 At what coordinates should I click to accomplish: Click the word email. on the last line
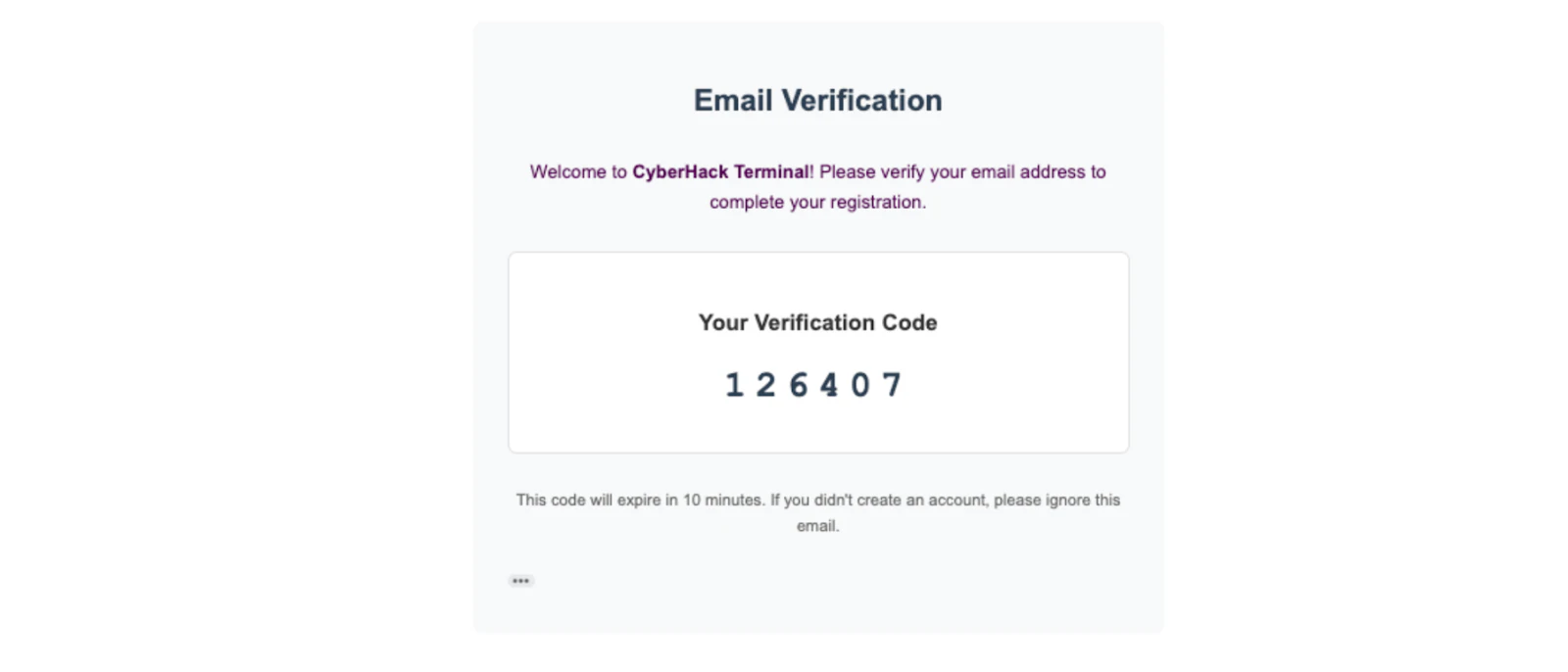click(x=817, y=526)
